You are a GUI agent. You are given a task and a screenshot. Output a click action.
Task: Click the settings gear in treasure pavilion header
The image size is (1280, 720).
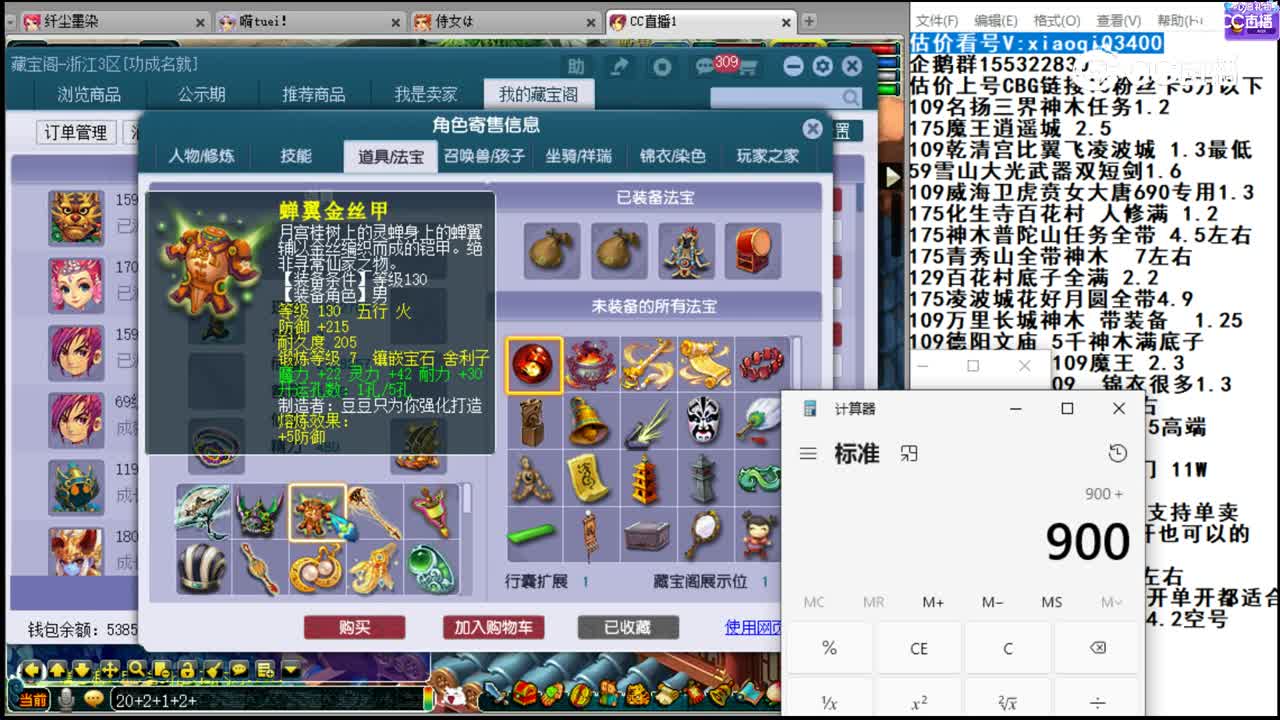tap(822, 66)
